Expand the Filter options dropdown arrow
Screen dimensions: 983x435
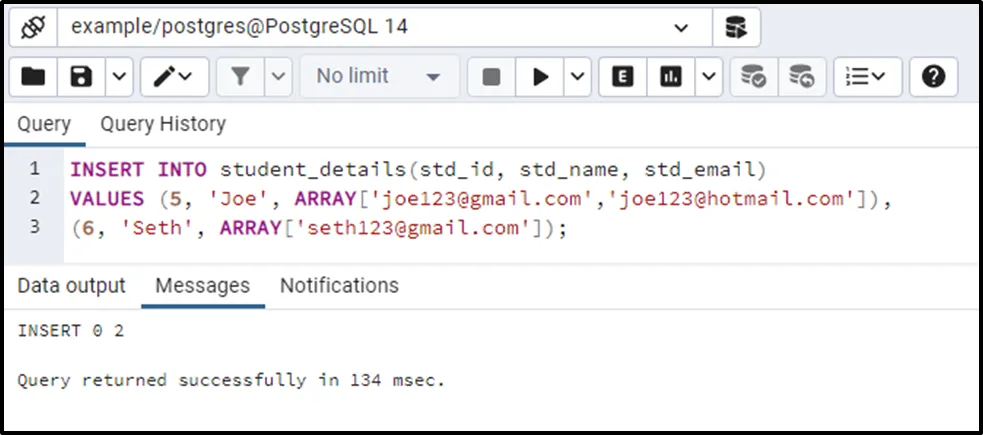[x=278, y=77]
